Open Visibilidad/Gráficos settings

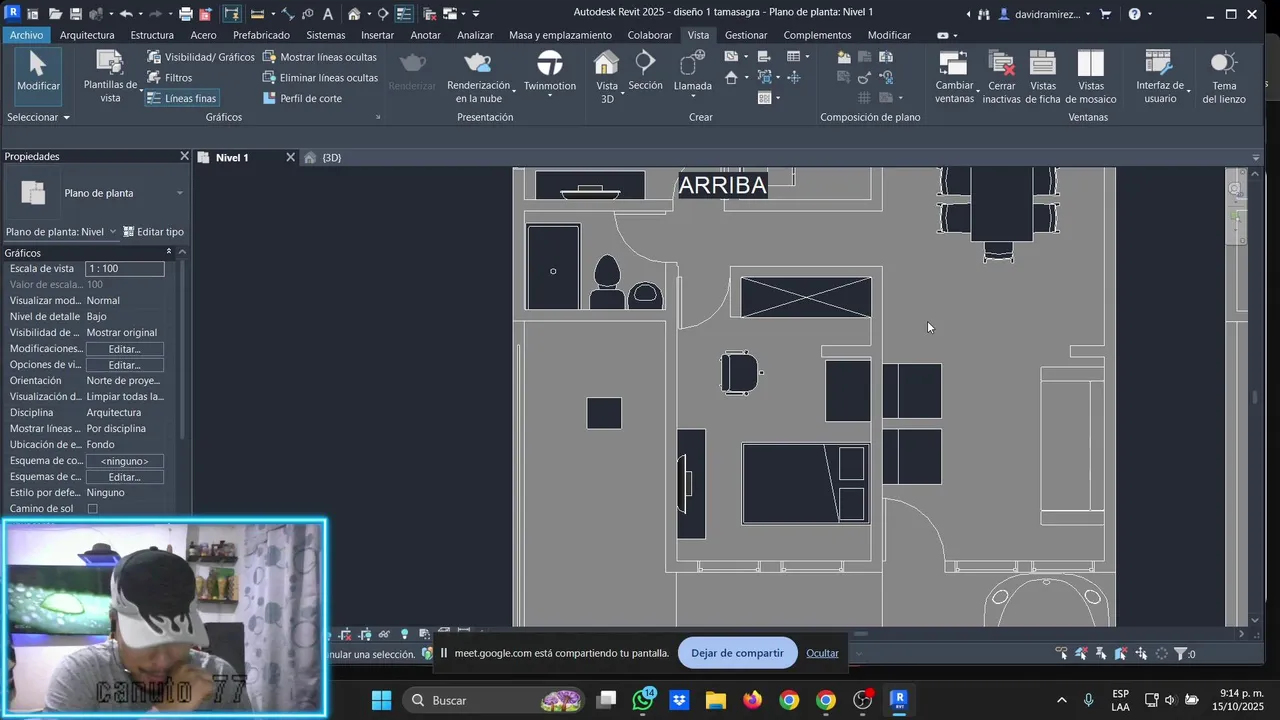tap(201, 57)
